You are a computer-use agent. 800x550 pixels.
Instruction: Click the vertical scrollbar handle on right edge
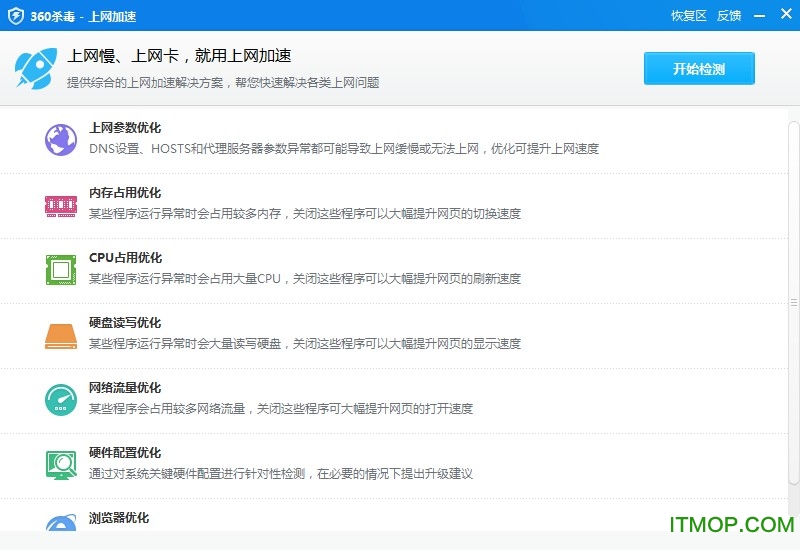click(x=794, y=302)
